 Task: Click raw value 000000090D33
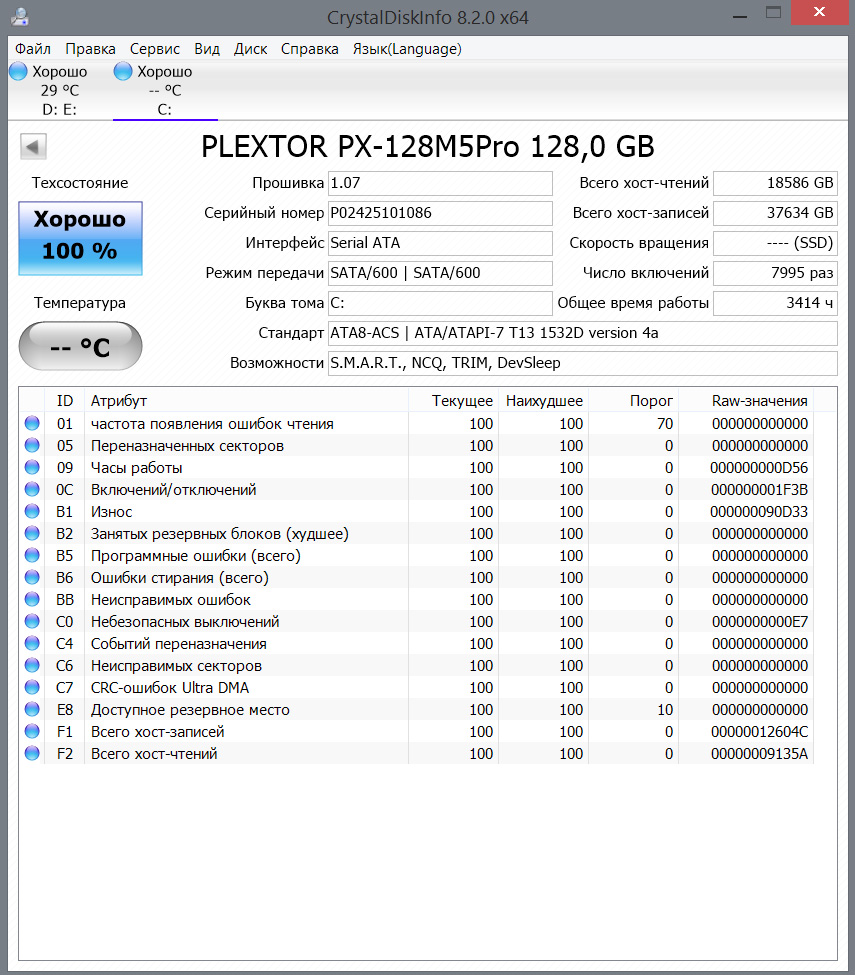point(759,512)
